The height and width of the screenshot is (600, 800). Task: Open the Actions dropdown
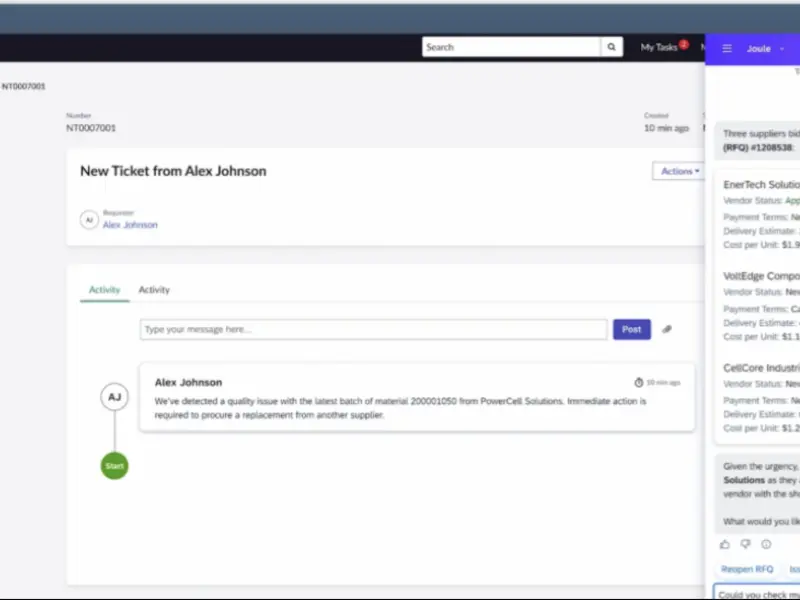[x=680, y=171]
